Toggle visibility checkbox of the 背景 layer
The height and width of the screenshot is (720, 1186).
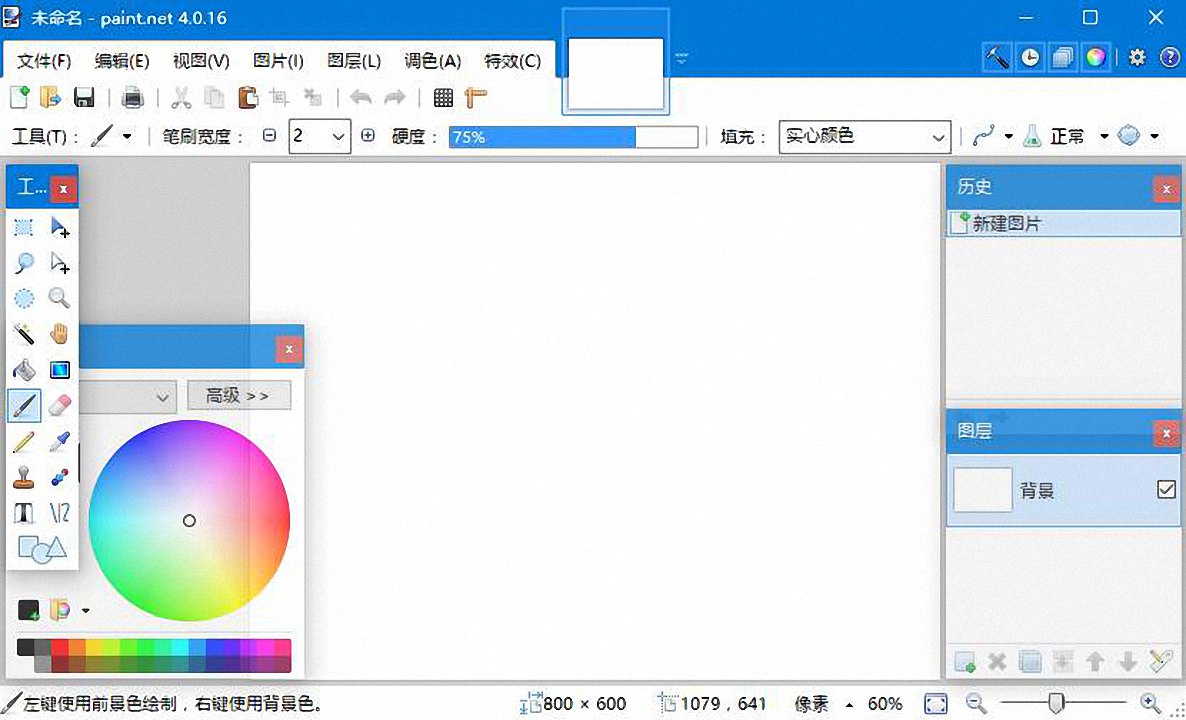click(x=1166, y=489)
